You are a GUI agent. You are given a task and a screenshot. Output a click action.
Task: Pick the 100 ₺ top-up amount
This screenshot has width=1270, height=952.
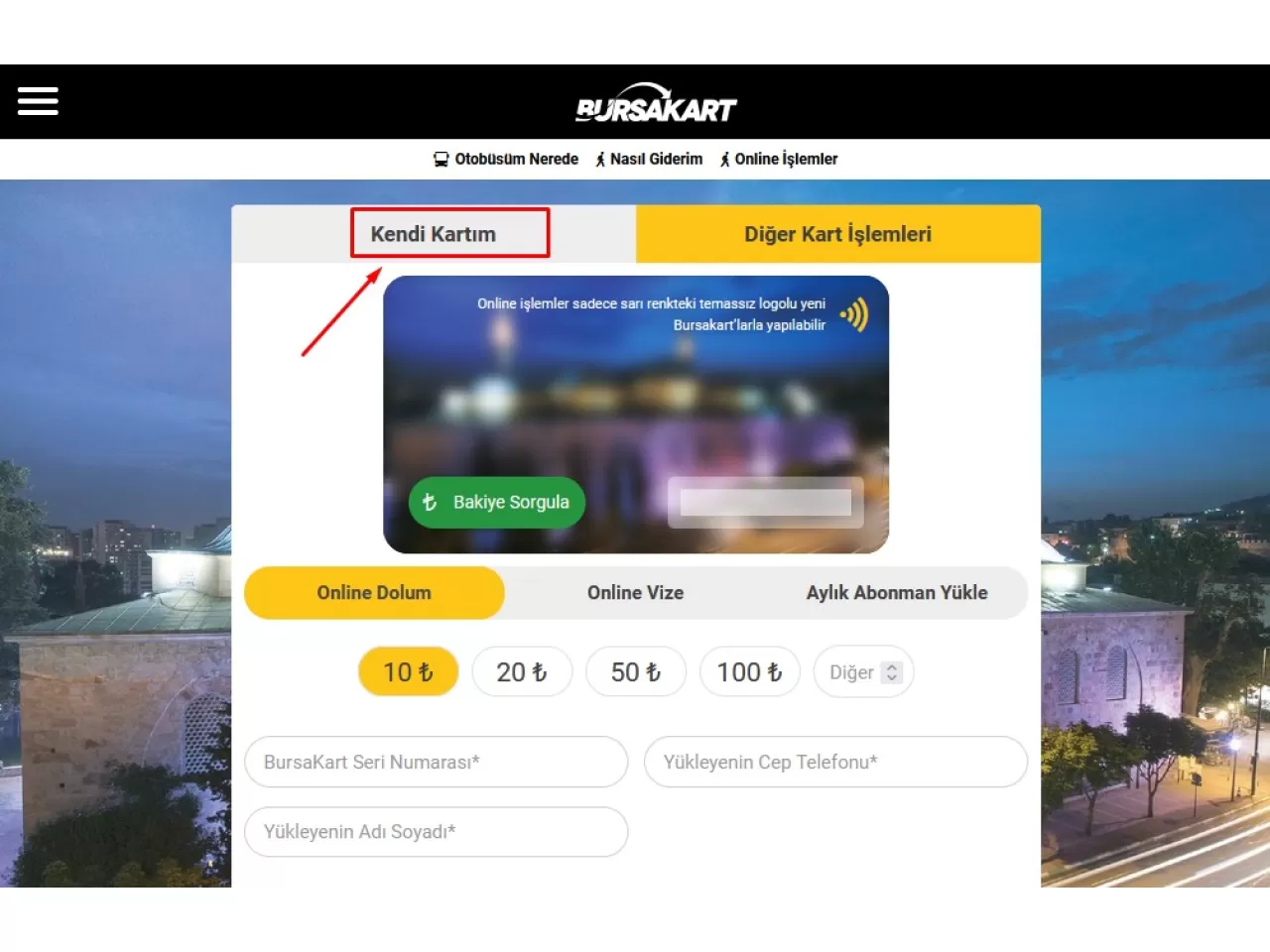click(x=750, y=672)
